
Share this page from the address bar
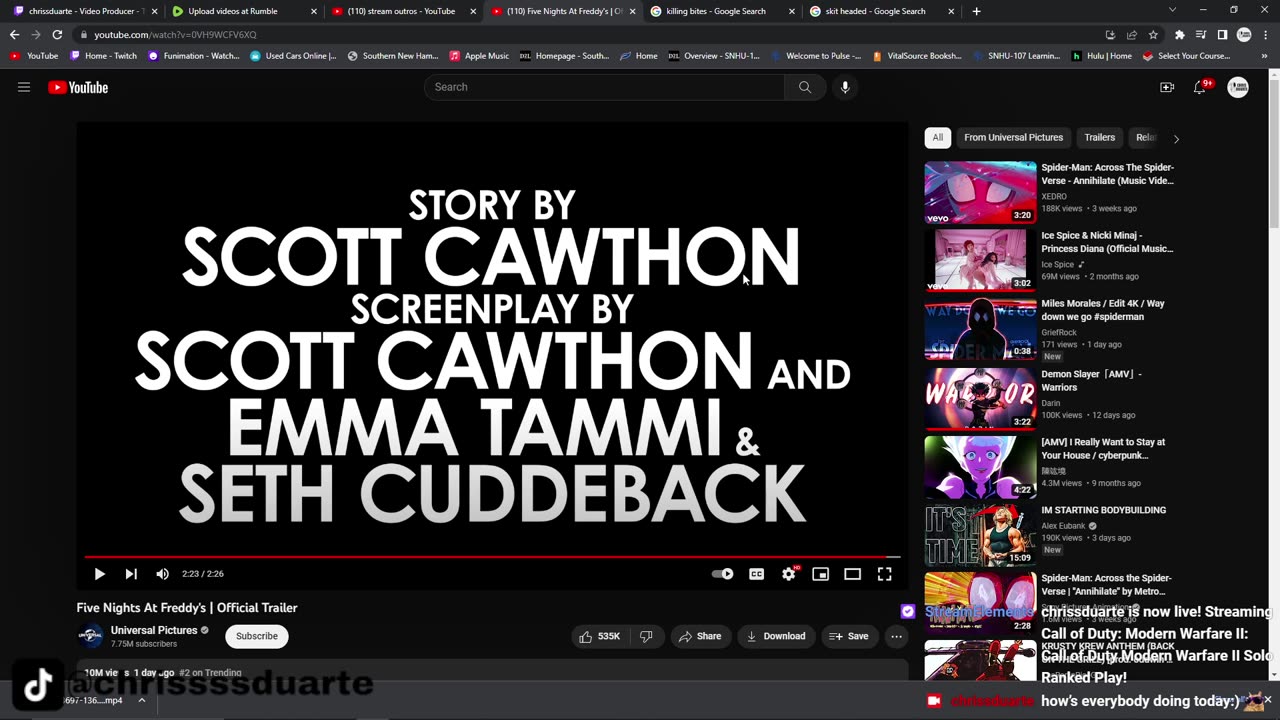(x=1131, y=35)
